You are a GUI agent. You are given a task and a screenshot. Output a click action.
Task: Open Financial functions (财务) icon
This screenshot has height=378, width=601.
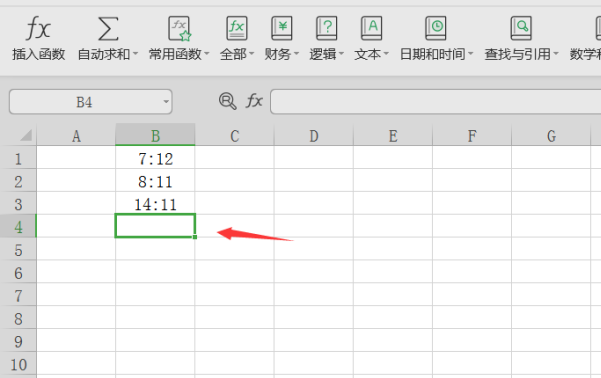[x=282, y=28]
